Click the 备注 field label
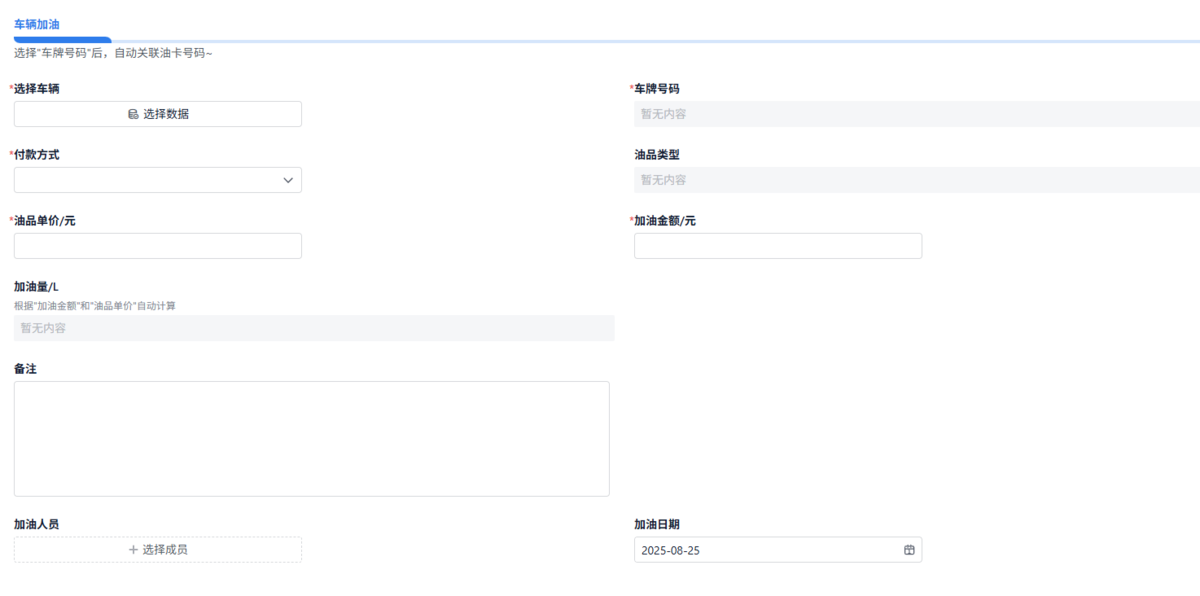The image size is (1200, 596). pyautogui.click(x=26, y=369)
